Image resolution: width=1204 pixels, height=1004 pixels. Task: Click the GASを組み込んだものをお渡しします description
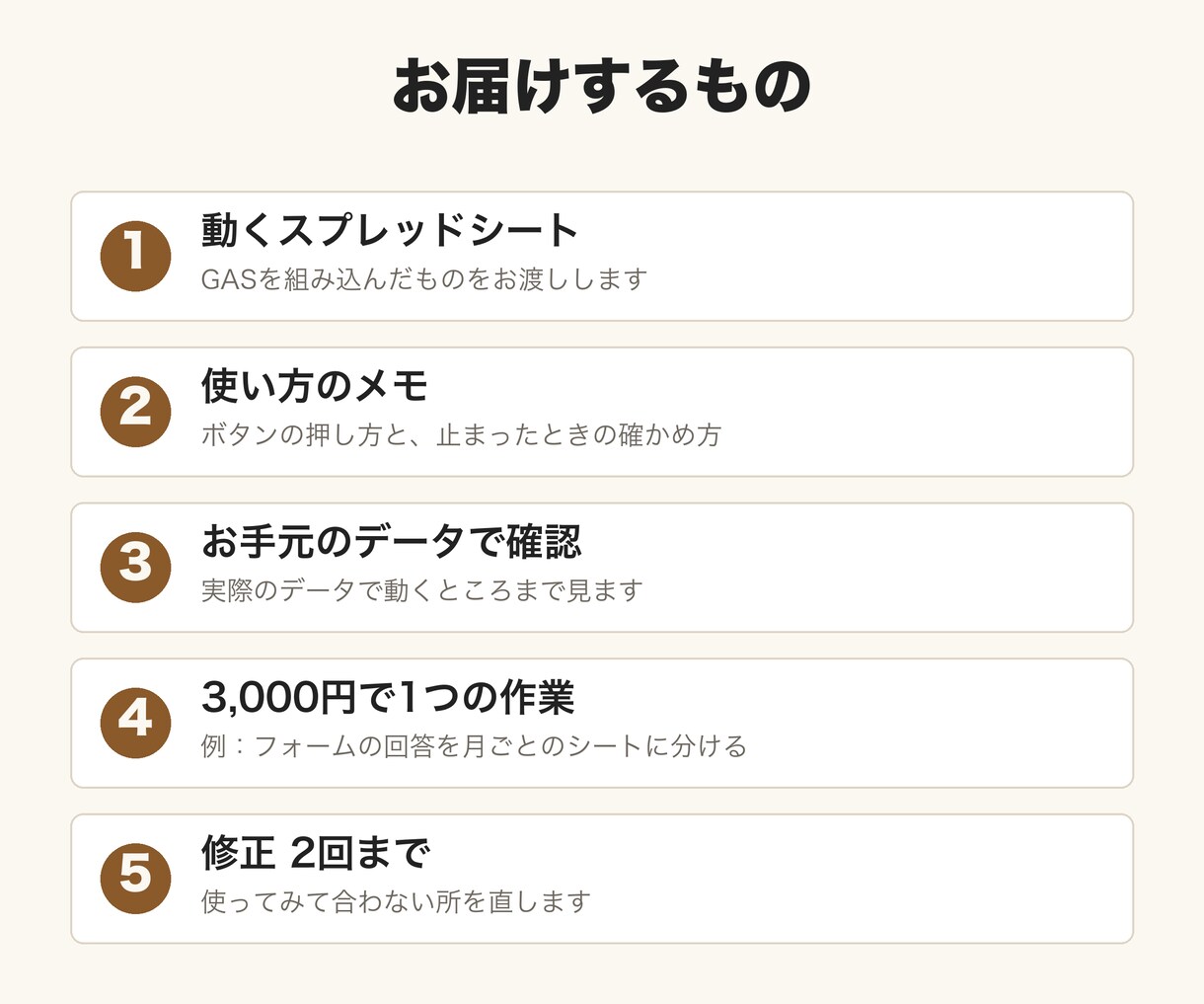(x=424, y=279)
